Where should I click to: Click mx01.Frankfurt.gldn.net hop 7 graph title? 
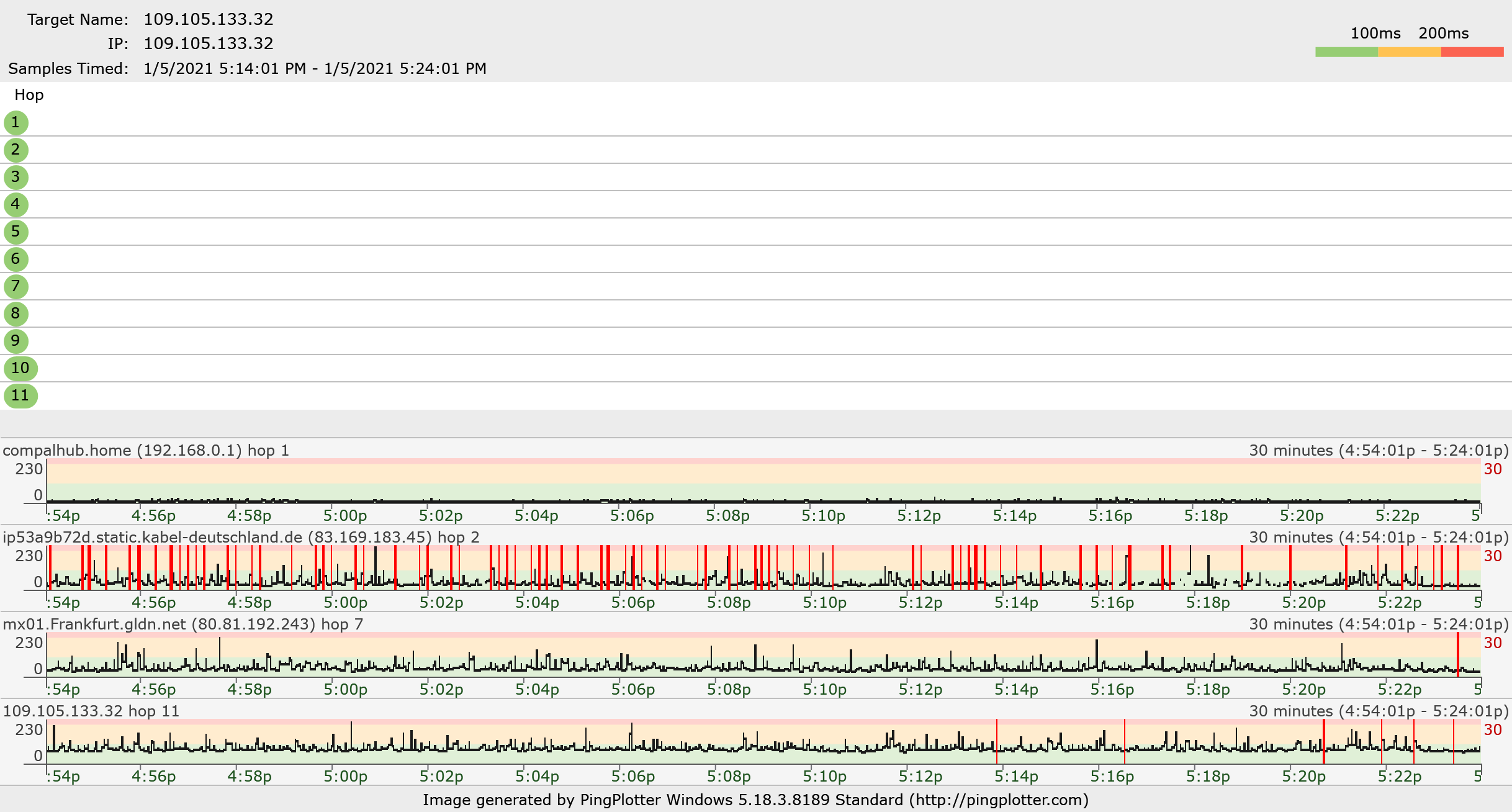click(182, 624)
